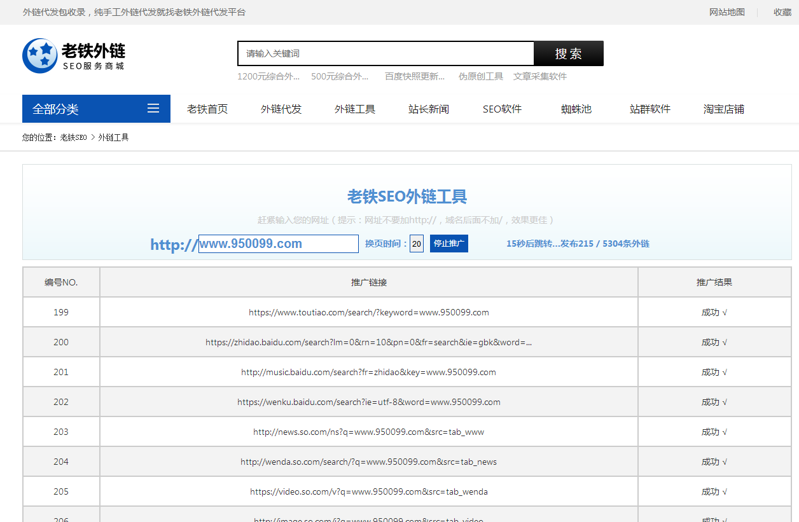799x522 pixels.
Task: Click the 成功 √ result in row 199
Action: point(714,312)
